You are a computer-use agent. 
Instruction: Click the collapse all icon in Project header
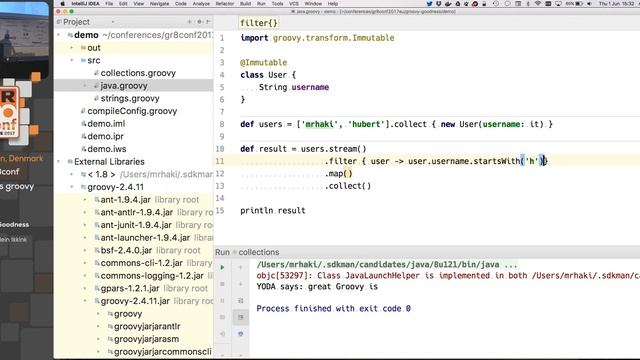189,22
